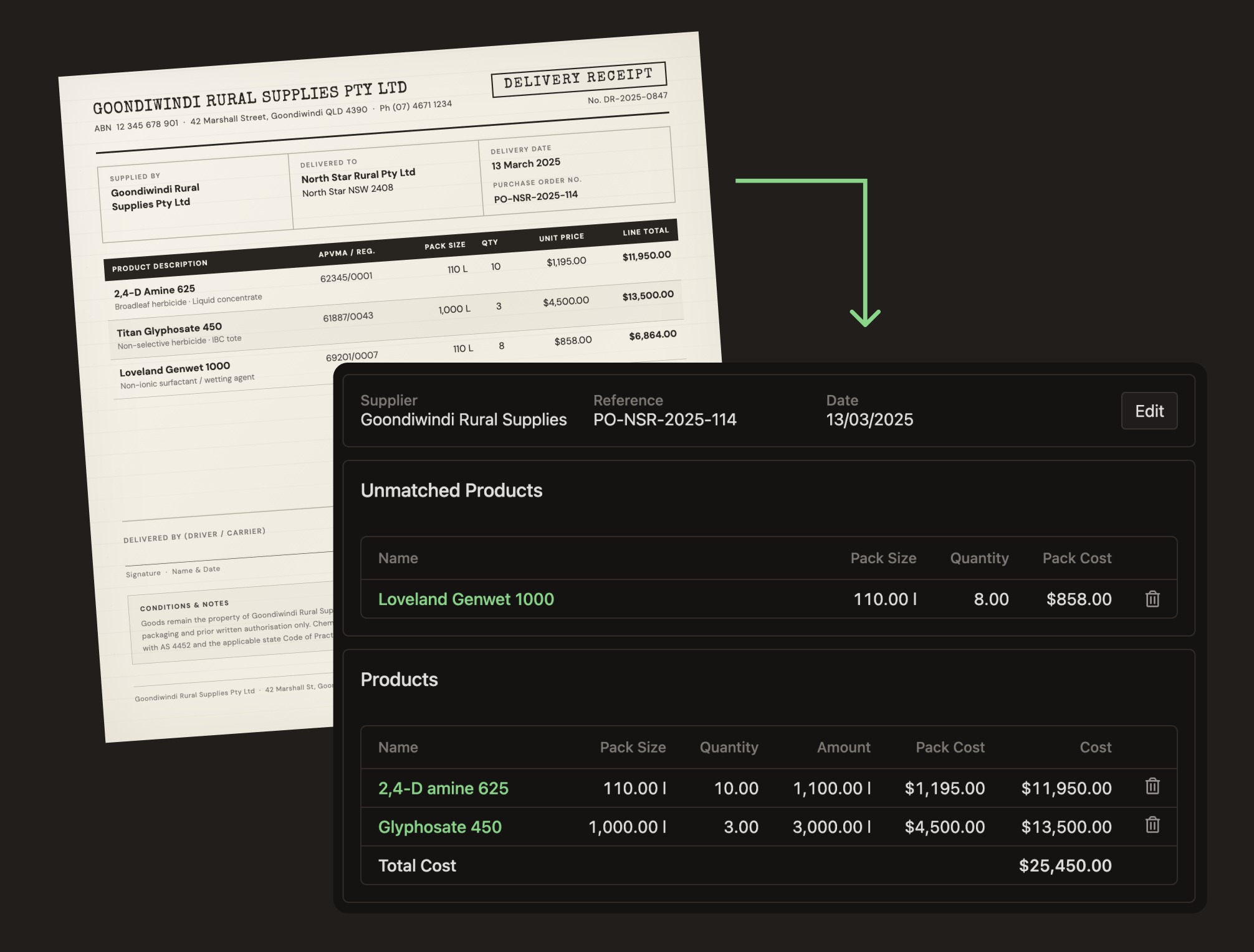Delete Glyphosate 450 with its trash icon
This screenshot has width=1254, height=952.
(1152, 826)
